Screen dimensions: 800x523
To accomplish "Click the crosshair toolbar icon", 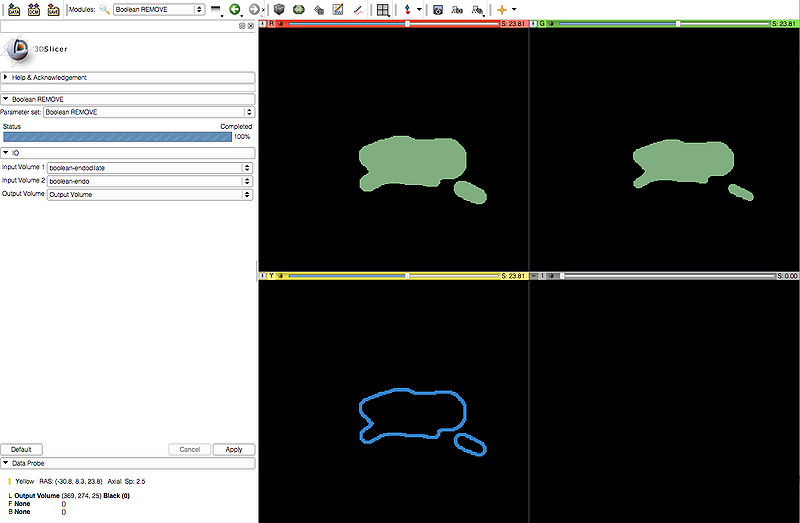I will tap(502, 9).
